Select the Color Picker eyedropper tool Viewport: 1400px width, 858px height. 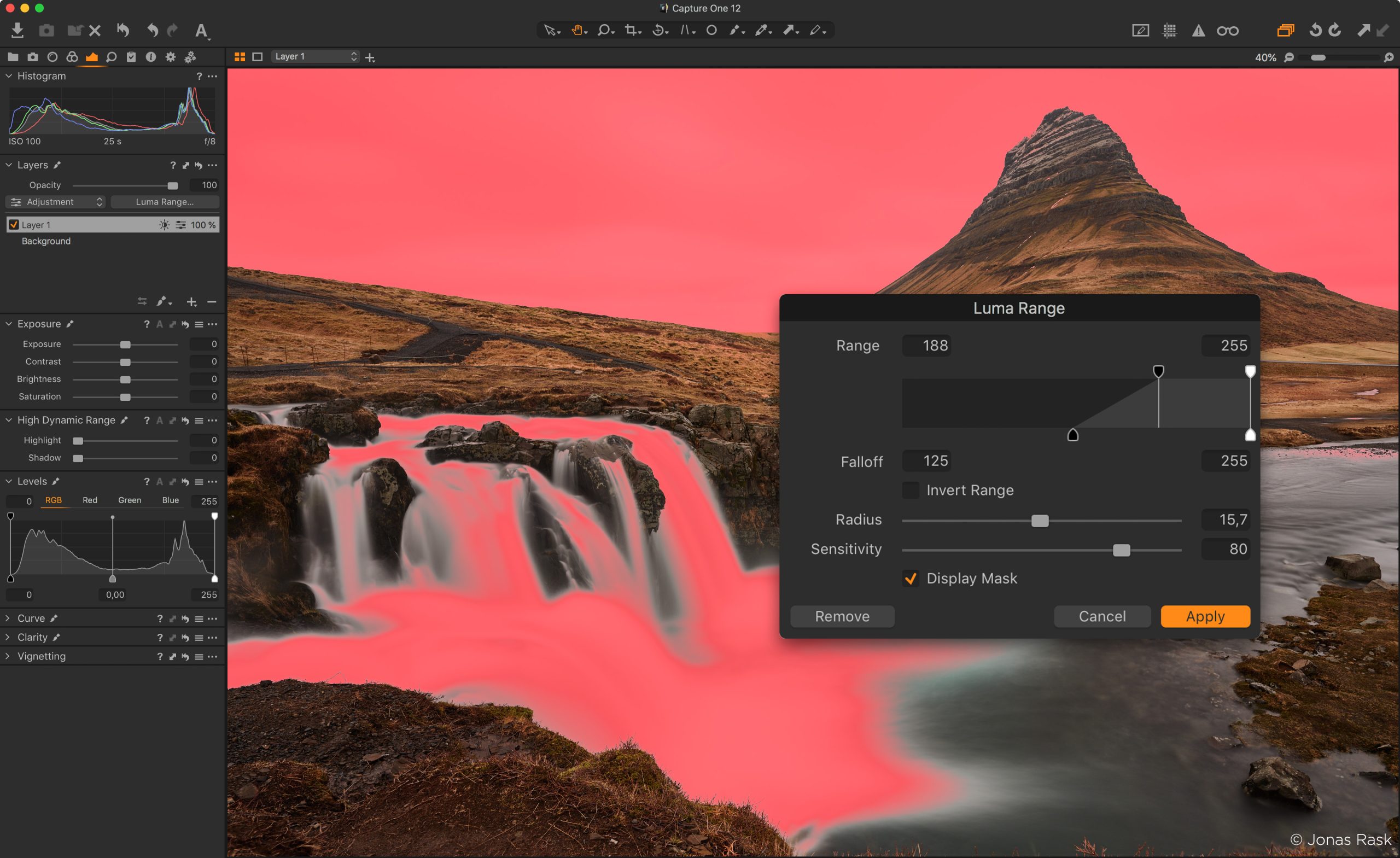click(x=761, y=30)
